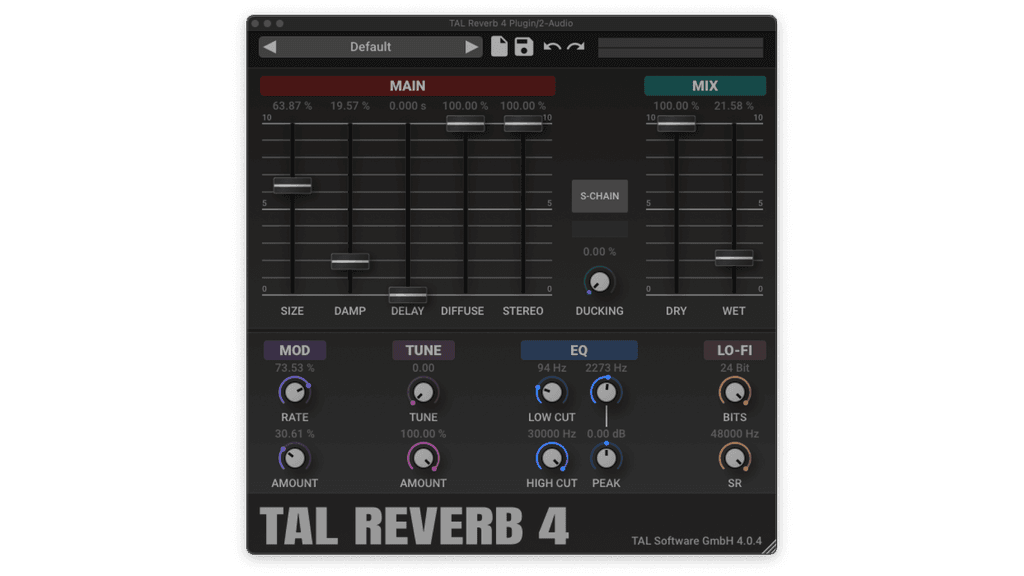Click the EQ peak frequency knob
1024x576 pixels.
[x=606, y=392]
